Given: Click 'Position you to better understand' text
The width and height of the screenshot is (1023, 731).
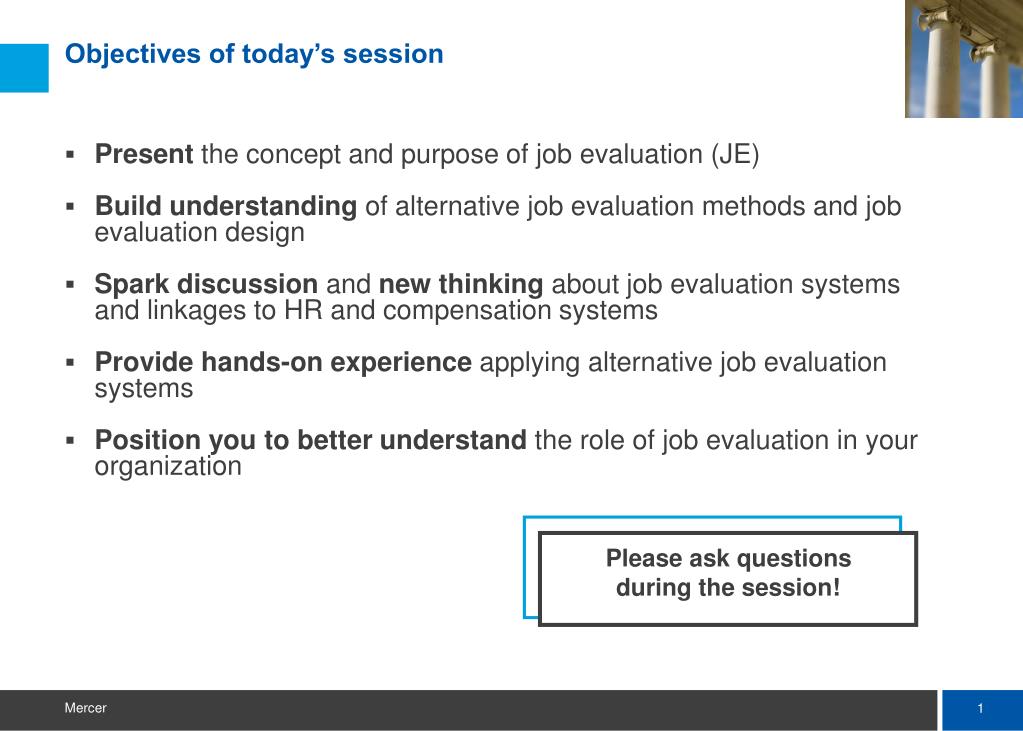Looking at the screenshot, I should [311, 441].
